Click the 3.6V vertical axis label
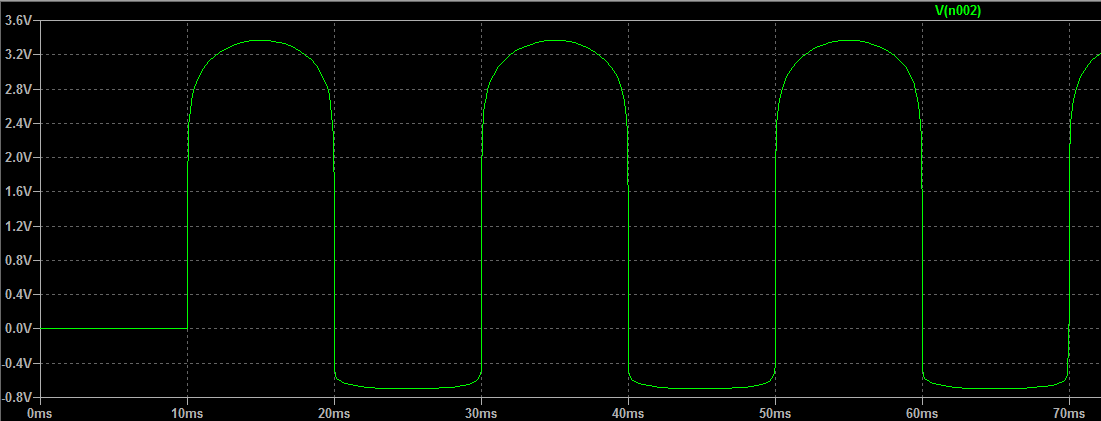This screenshot has height=421, width=1101. click(x=19, y=20)
